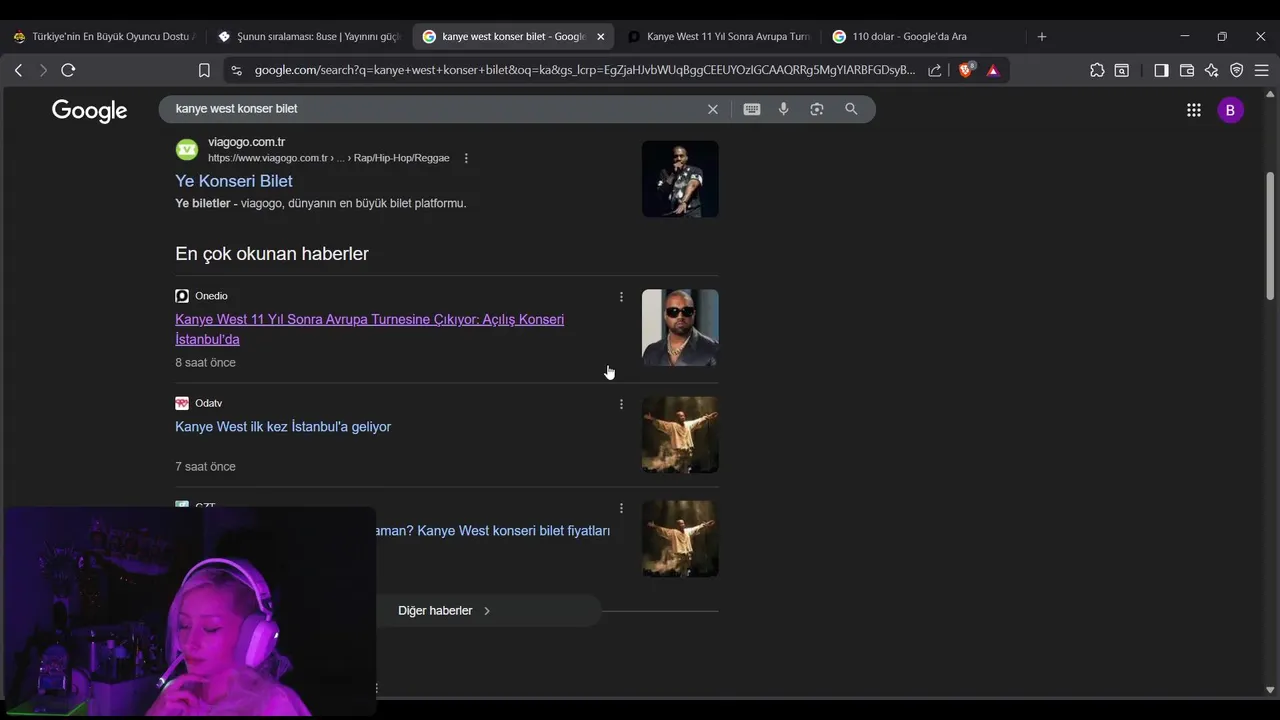Screen dimensions: 1280x720
Task: Click the address bar URL
Action: (x=585, y=70)
